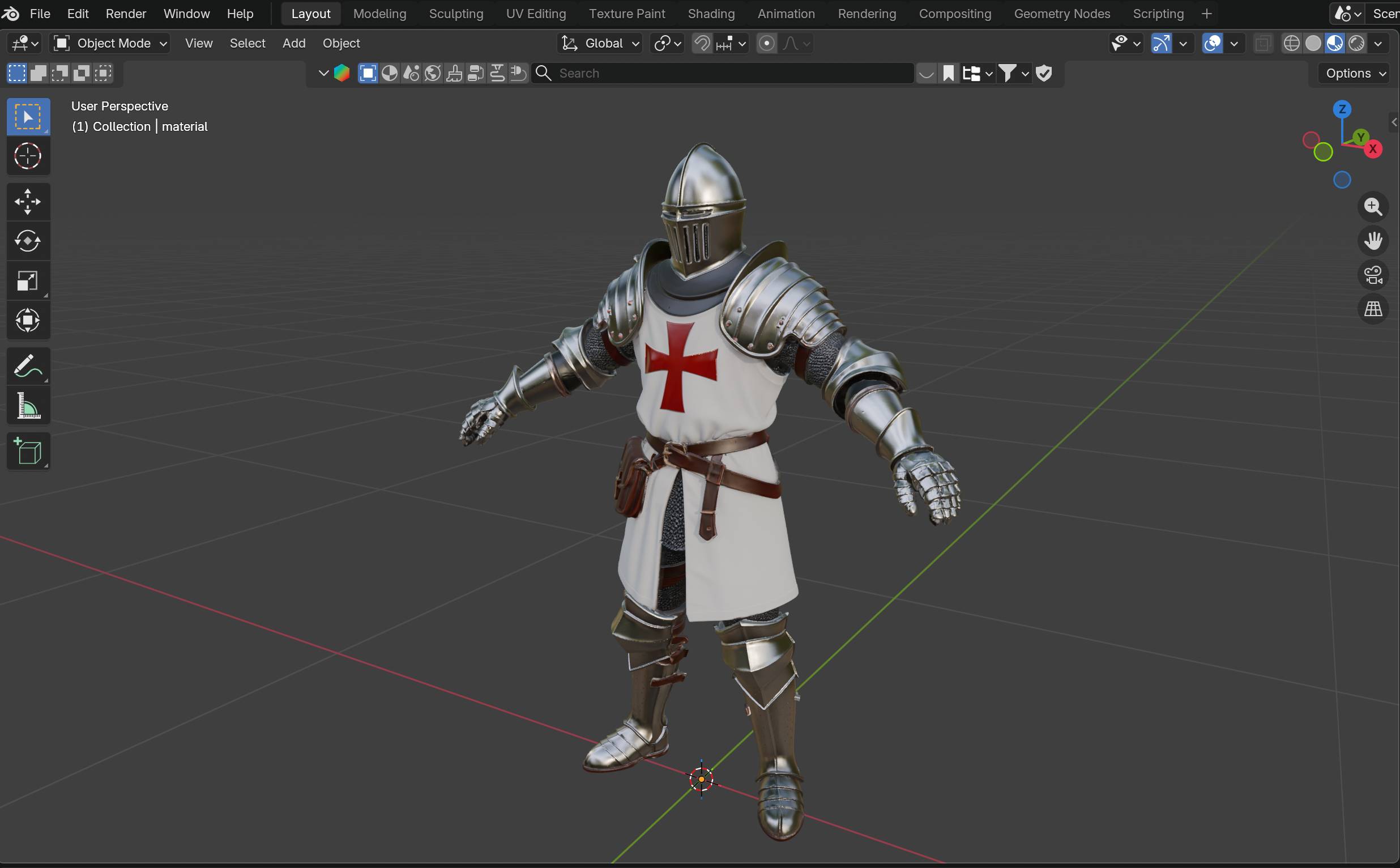Toggle the snapping magnet

point(702,43)
